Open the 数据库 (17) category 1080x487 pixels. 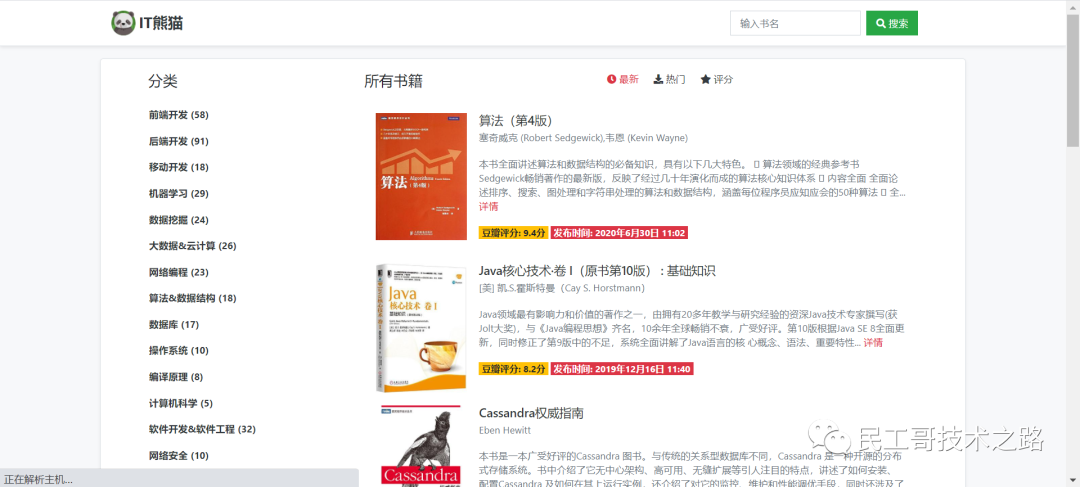coord(174,324)
